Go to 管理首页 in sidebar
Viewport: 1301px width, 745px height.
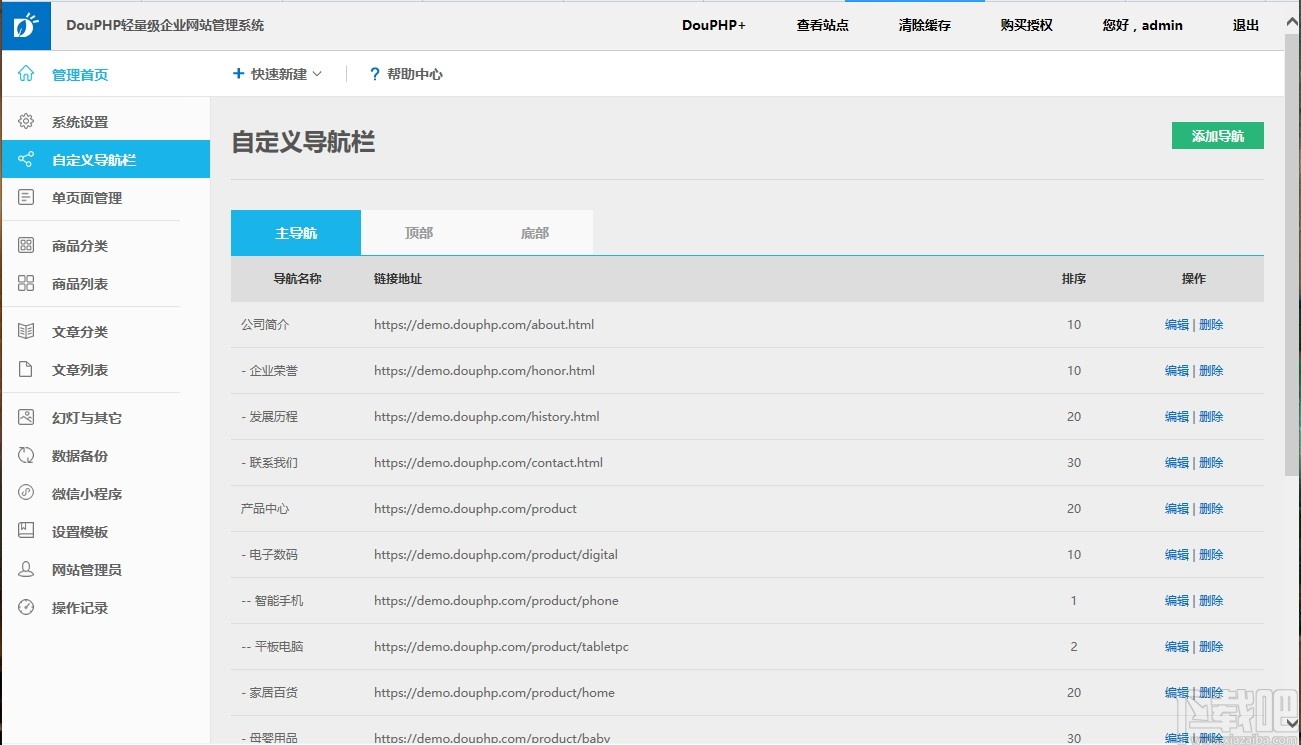coord(80,75)
